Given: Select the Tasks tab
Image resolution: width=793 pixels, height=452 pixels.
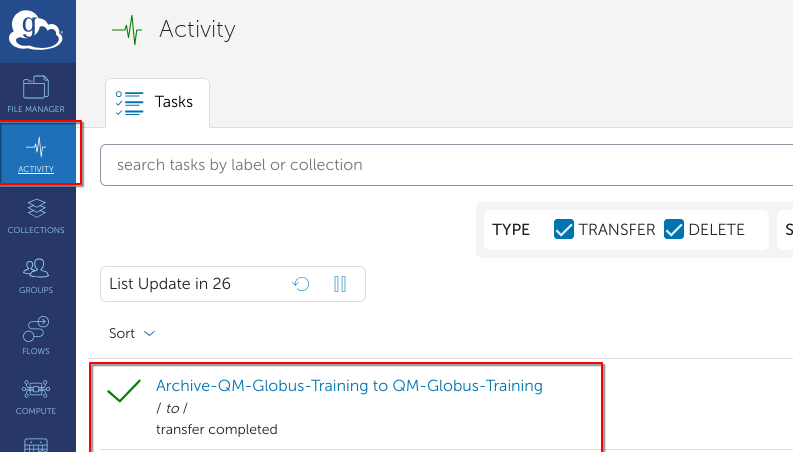Looking at the screenshot, I should click(x=157, y=102).
